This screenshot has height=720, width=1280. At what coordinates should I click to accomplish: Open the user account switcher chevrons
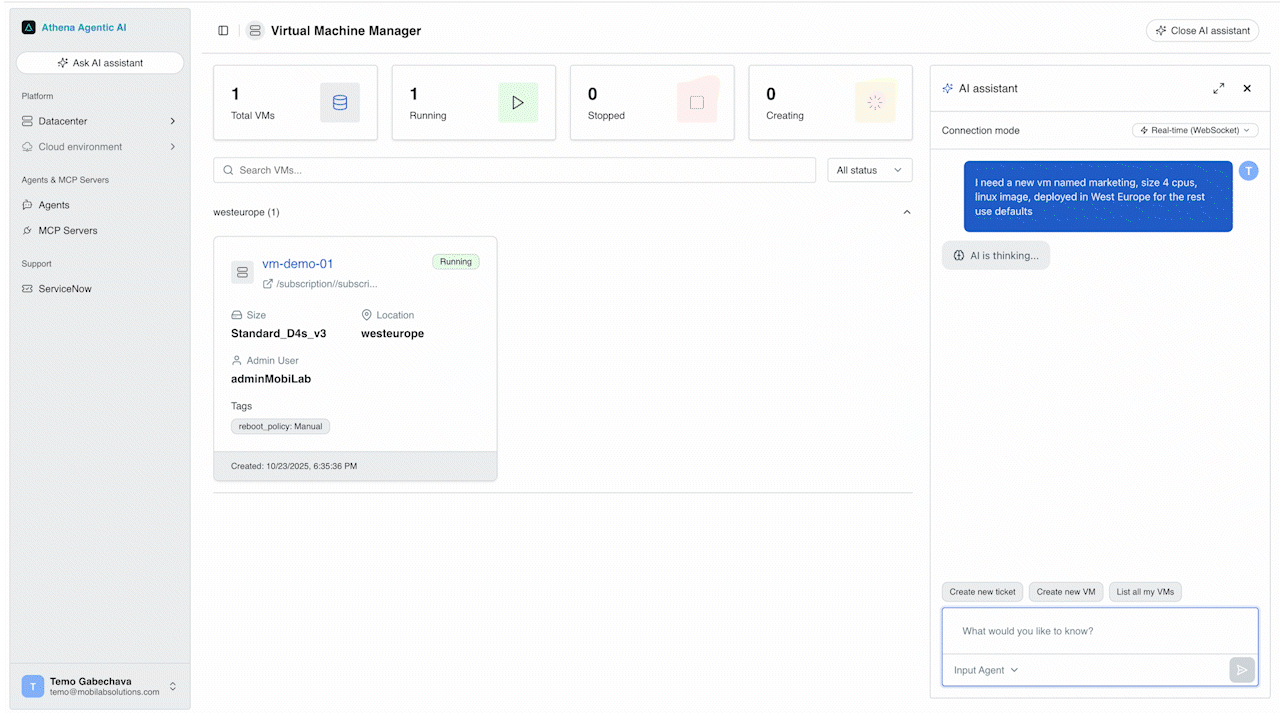tap(172, 686)
